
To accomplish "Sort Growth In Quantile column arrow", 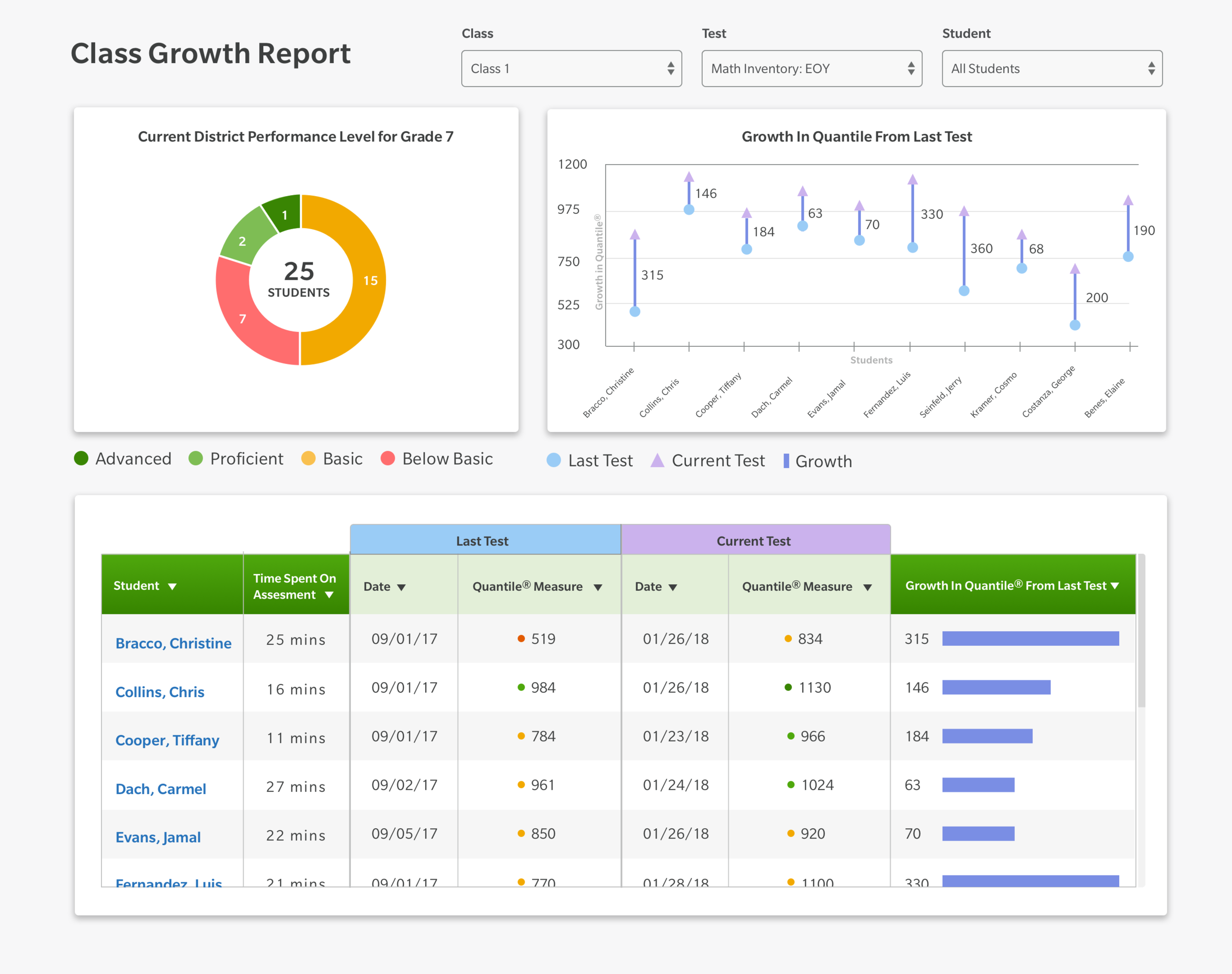I will [1115, 586].
